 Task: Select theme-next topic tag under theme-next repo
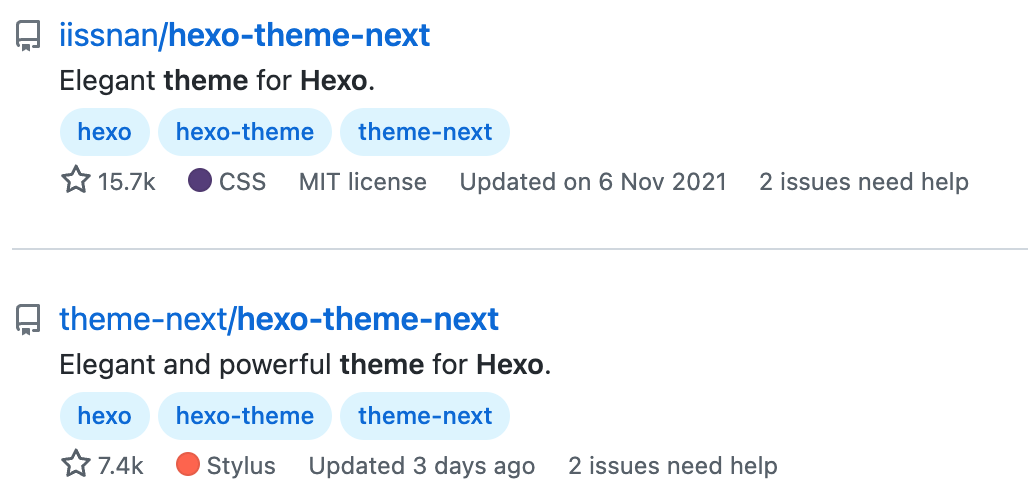pyautogui.click(x=425, y=416)
